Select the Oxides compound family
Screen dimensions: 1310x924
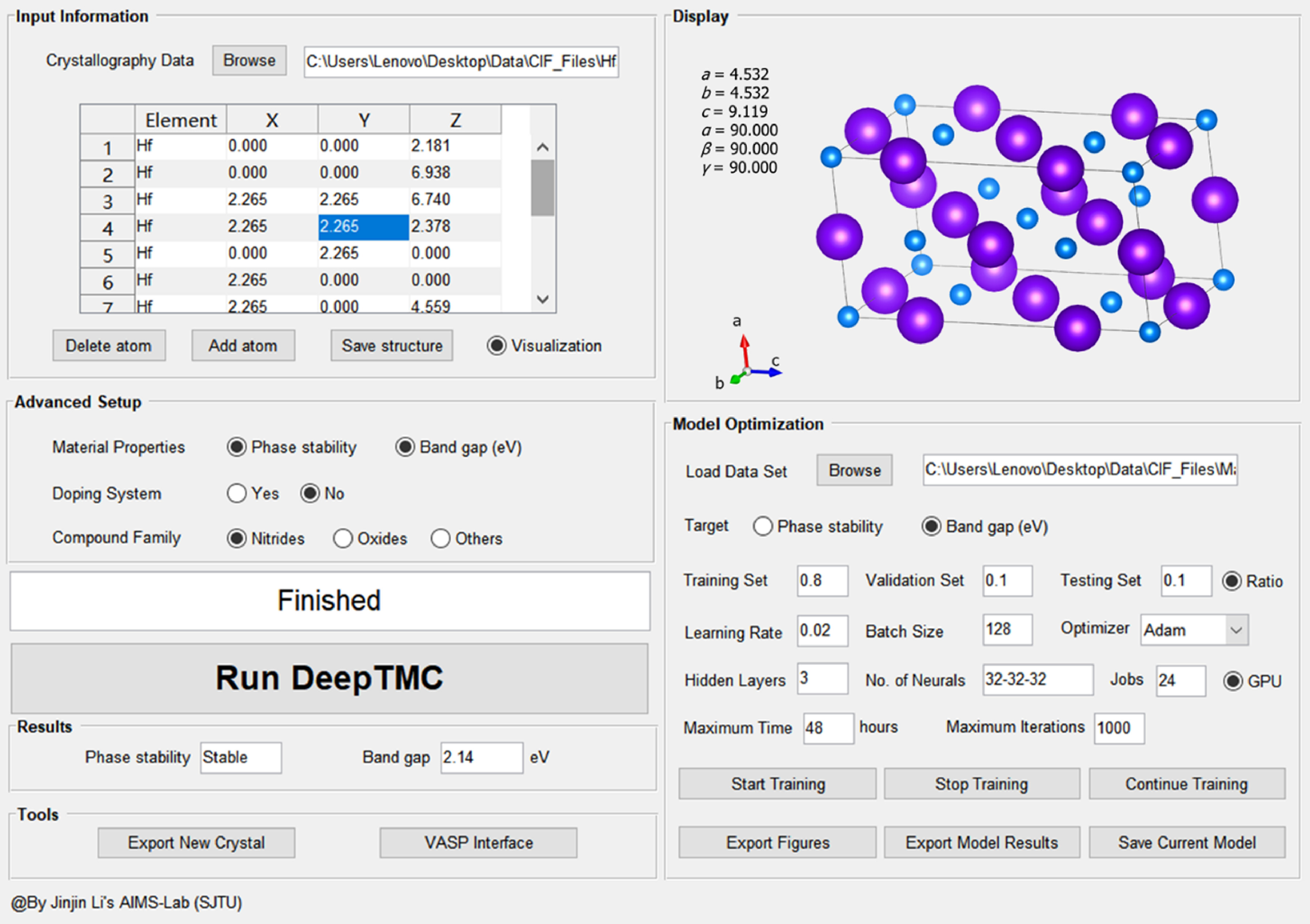tap(343, 538)
